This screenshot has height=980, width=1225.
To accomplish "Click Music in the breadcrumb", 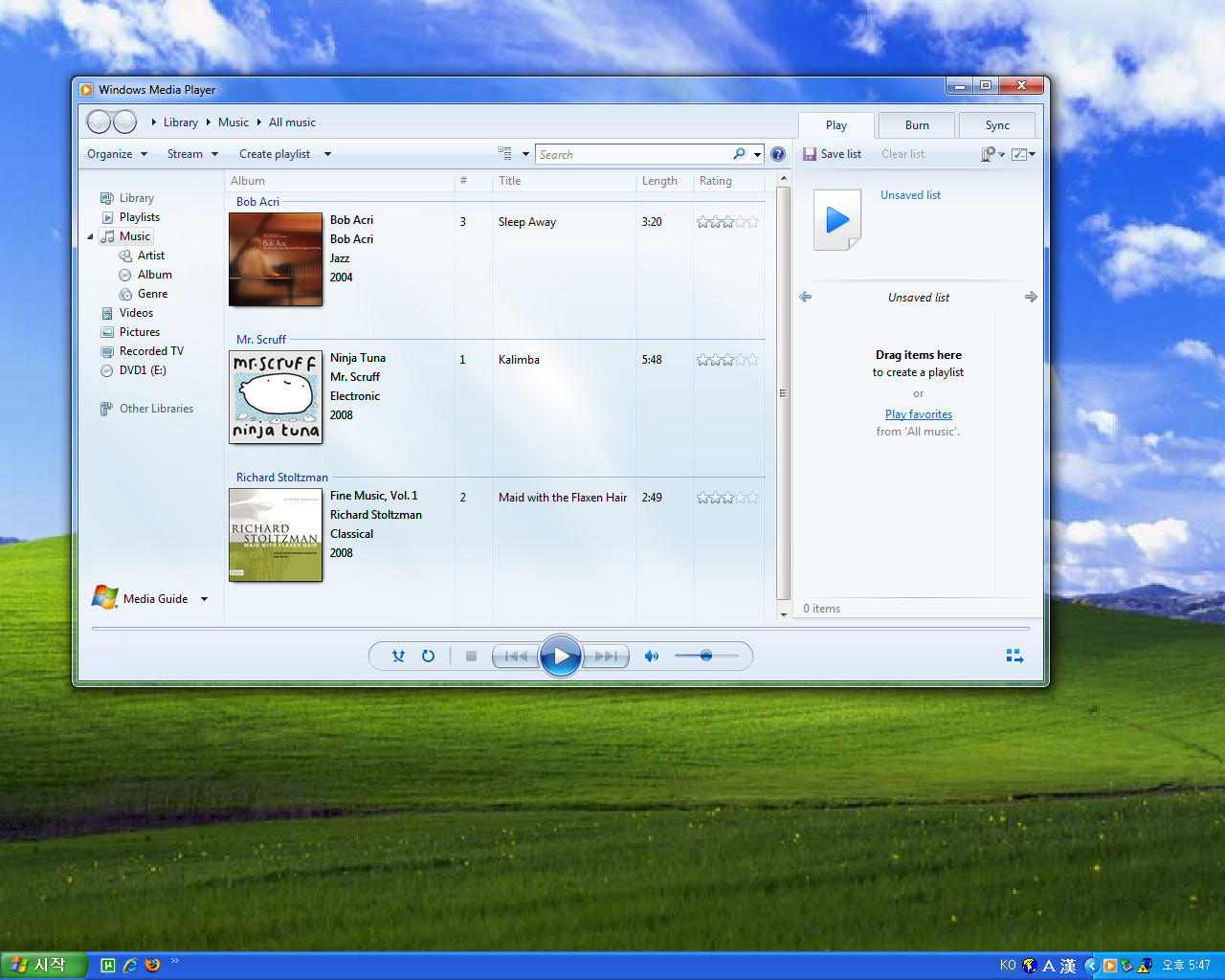I will [234, 122].
